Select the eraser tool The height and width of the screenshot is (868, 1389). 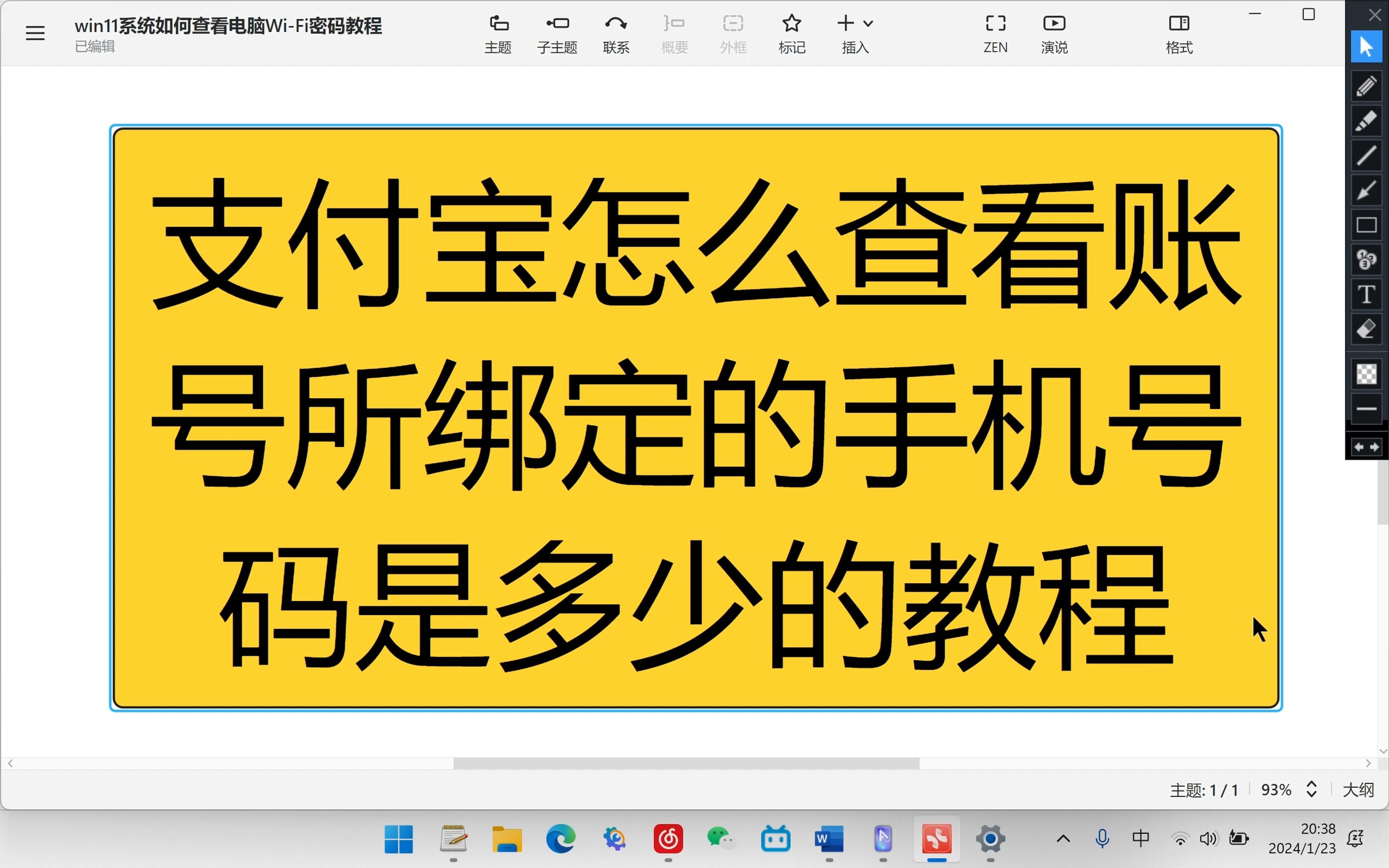(1366, 329)
